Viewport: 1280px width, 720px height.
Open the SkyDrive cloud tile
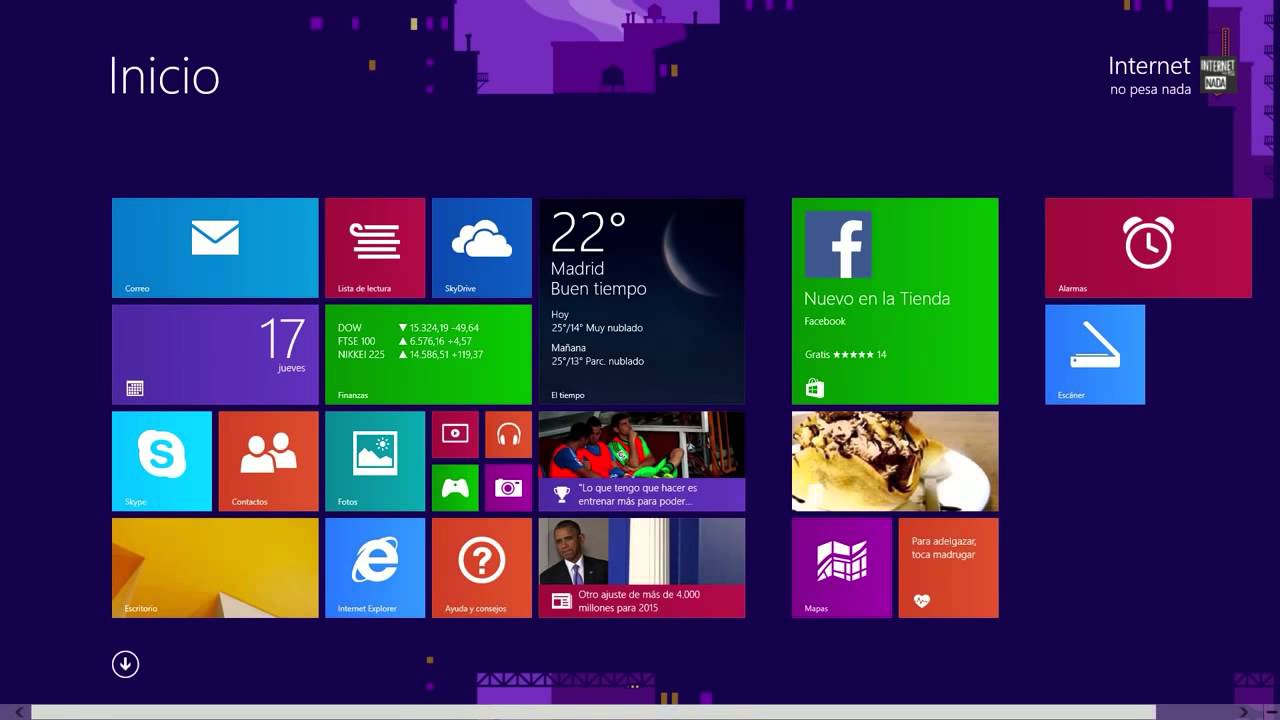tap(482, 248)
